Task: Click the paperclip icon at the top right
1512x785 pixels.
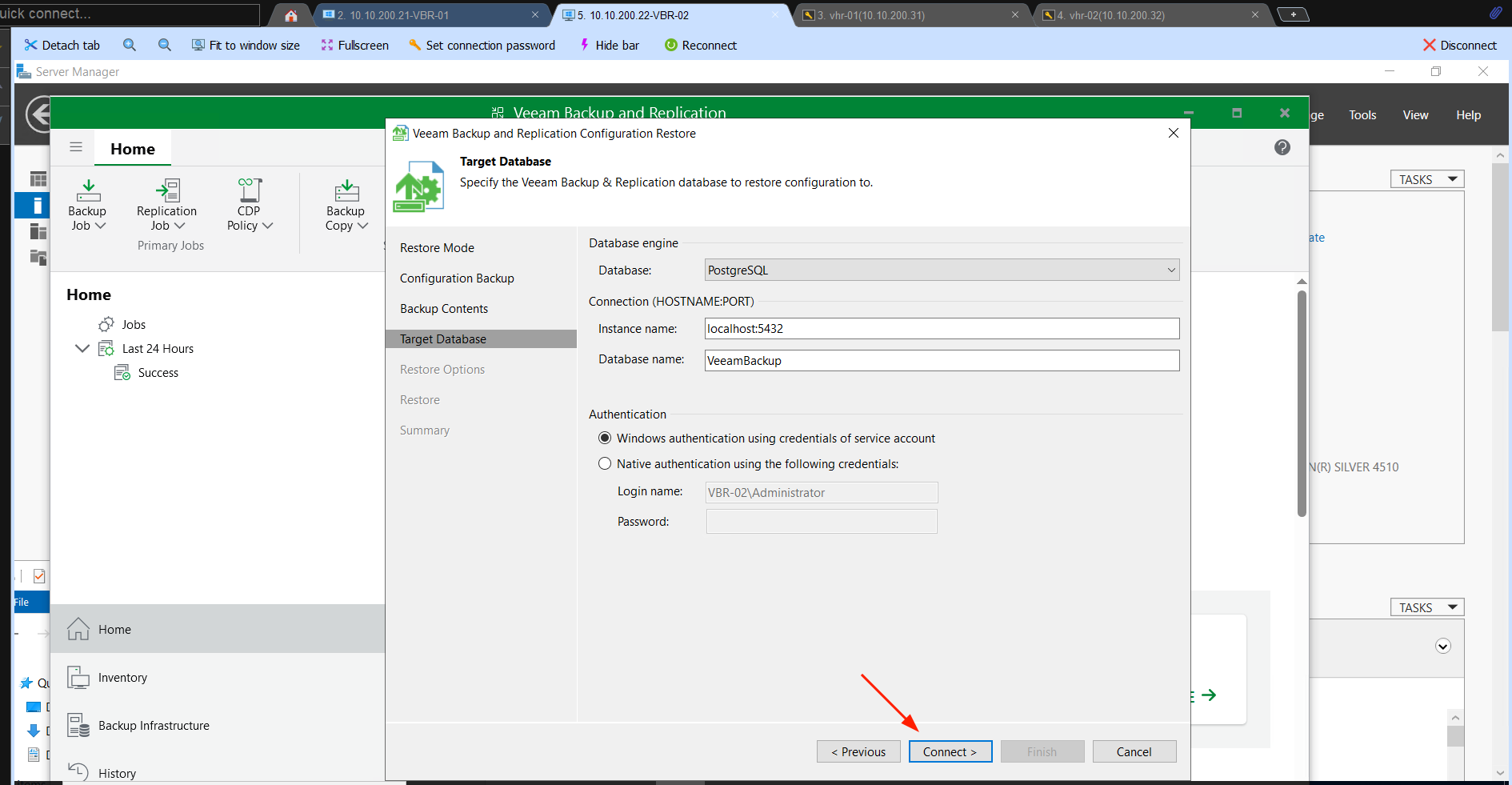Action: [x=1495, y=13]
